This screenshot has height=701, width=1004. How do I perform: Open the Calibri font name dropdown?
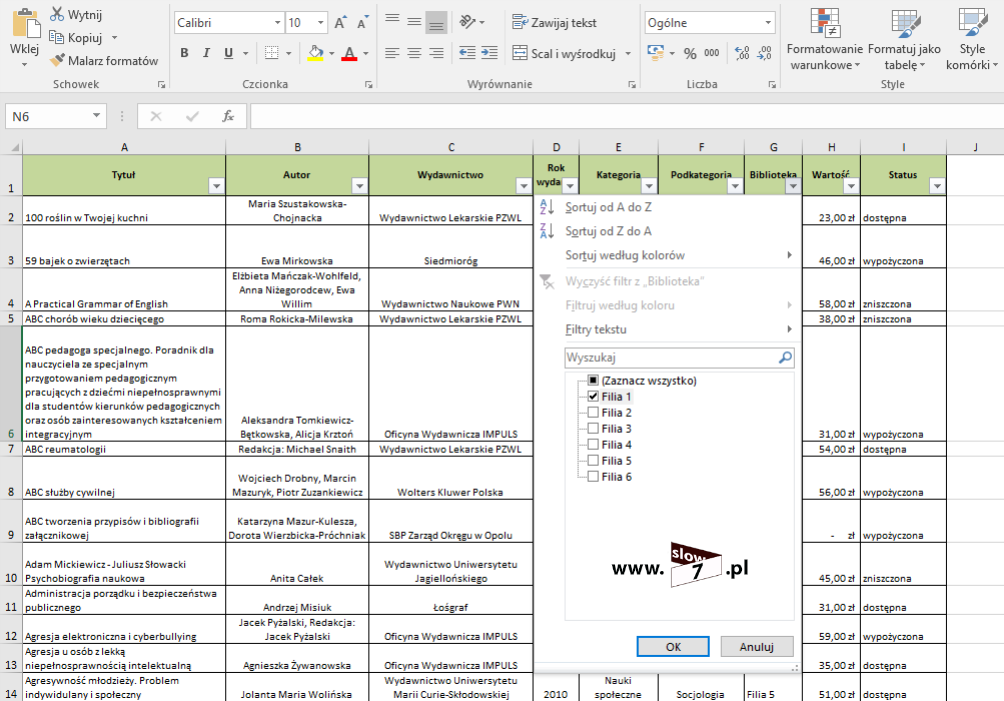277,23
